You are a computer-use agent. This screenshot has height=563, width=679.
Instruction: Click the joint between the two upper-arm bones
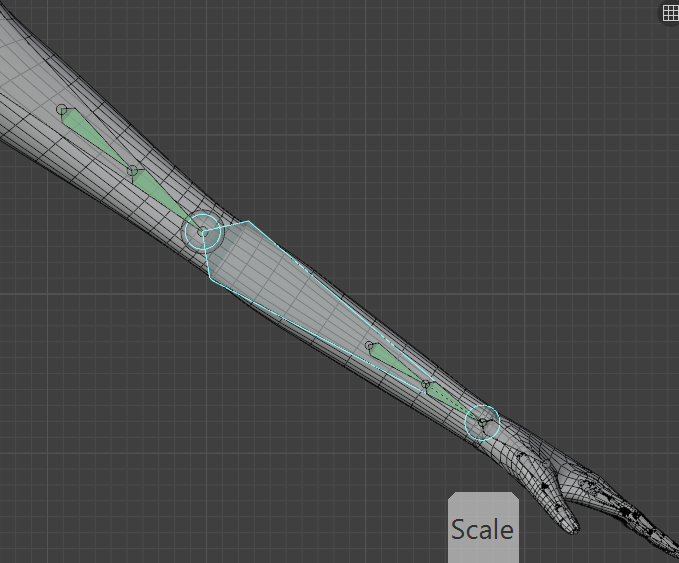[133, 171]
